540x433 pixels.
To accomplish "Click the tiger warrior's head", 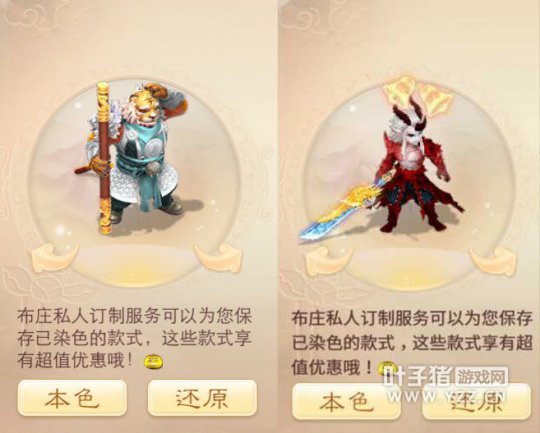I will pos(146,107).
